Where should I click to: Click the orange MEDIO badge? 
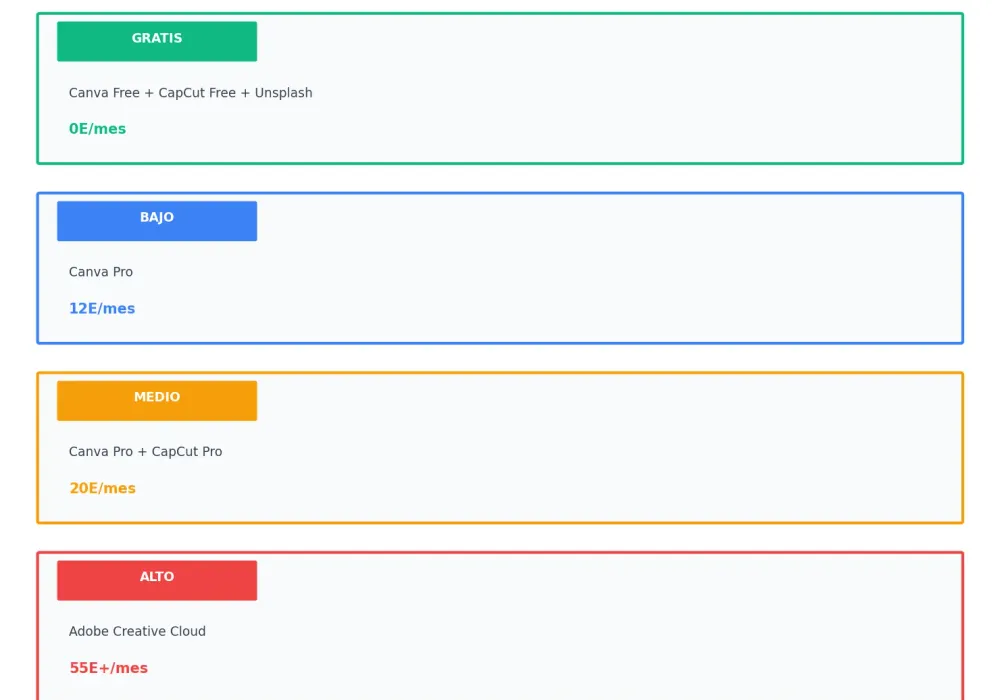157,401
